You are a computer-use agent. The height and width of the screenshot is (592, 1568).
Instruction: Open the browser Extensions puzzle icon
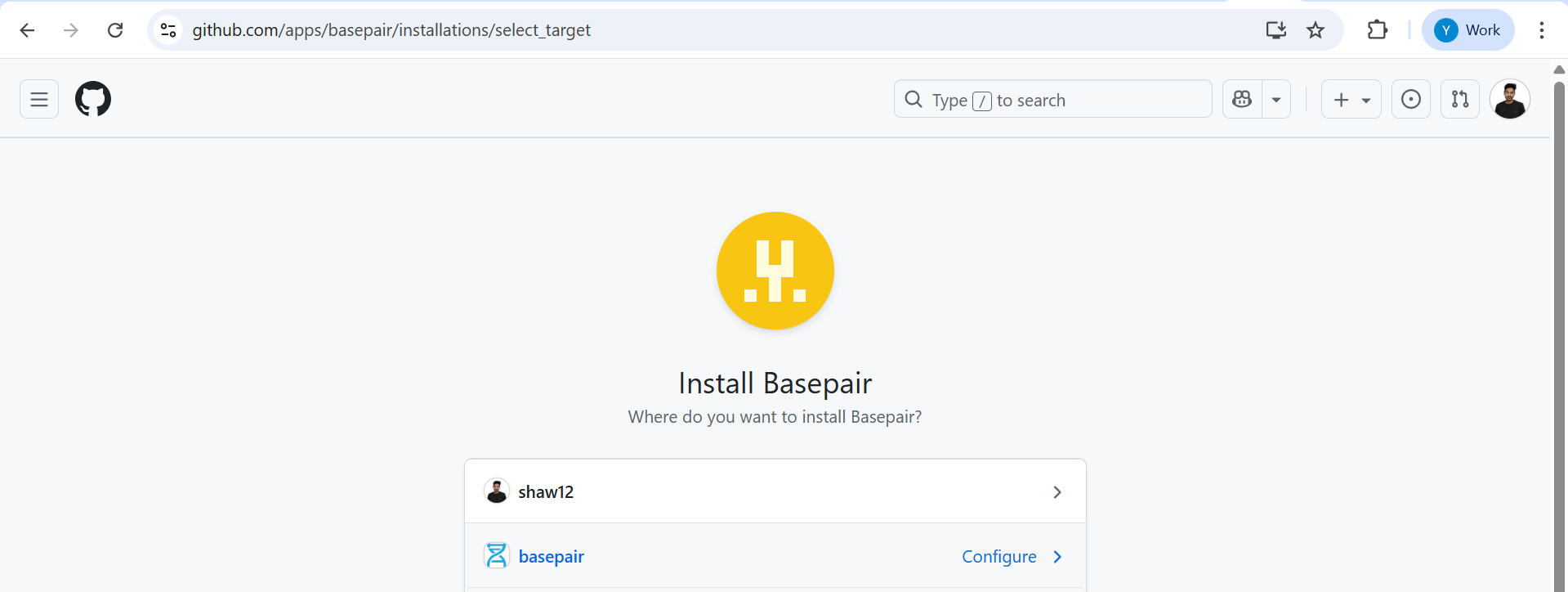tap(1377, 30)
